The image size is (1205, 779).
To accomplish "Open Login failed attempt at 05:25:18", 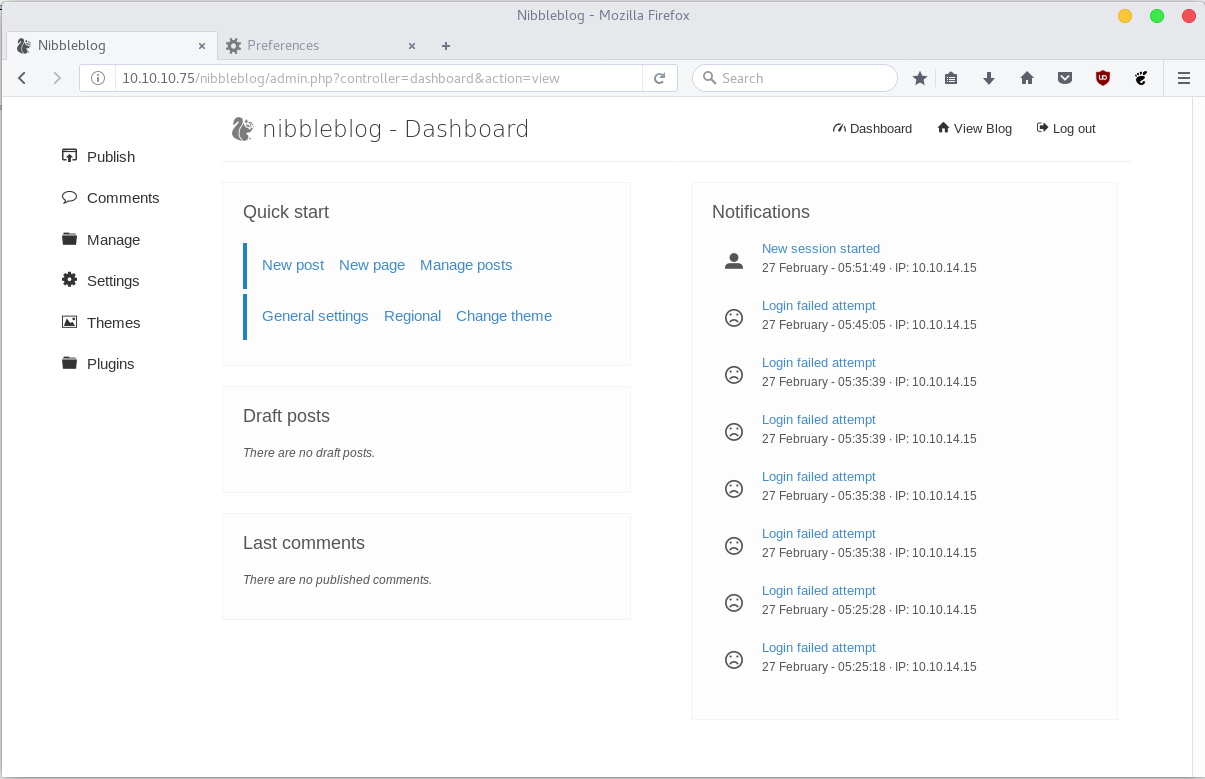I will 819,648.
